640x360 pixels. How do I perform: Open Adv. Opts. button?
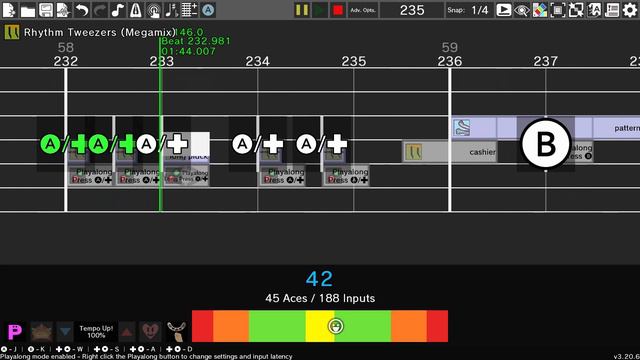[363, 10]
